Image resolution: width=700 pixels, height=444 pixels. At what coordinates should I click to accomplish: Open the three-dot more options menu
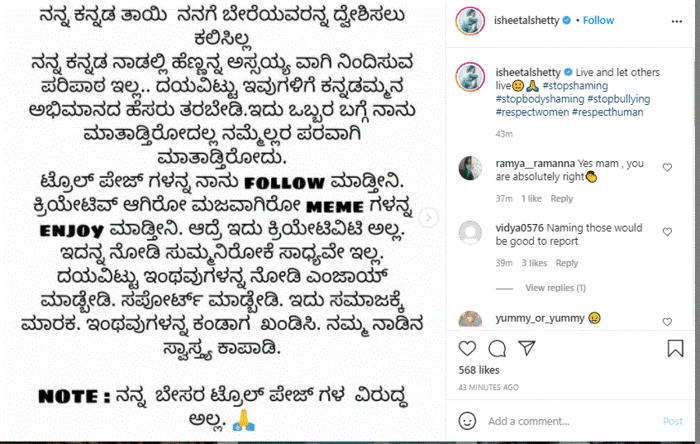[677, 21]
